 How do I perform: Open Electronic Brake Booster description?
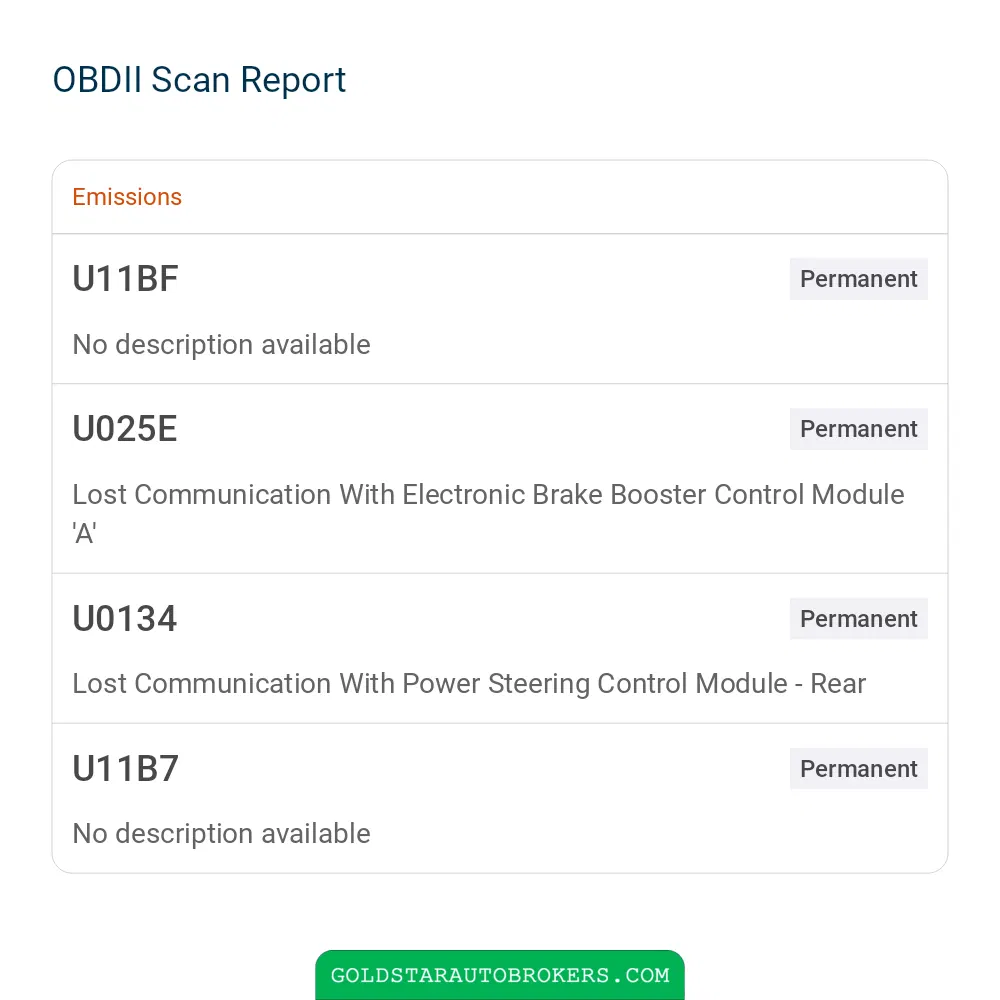point(488,513)
